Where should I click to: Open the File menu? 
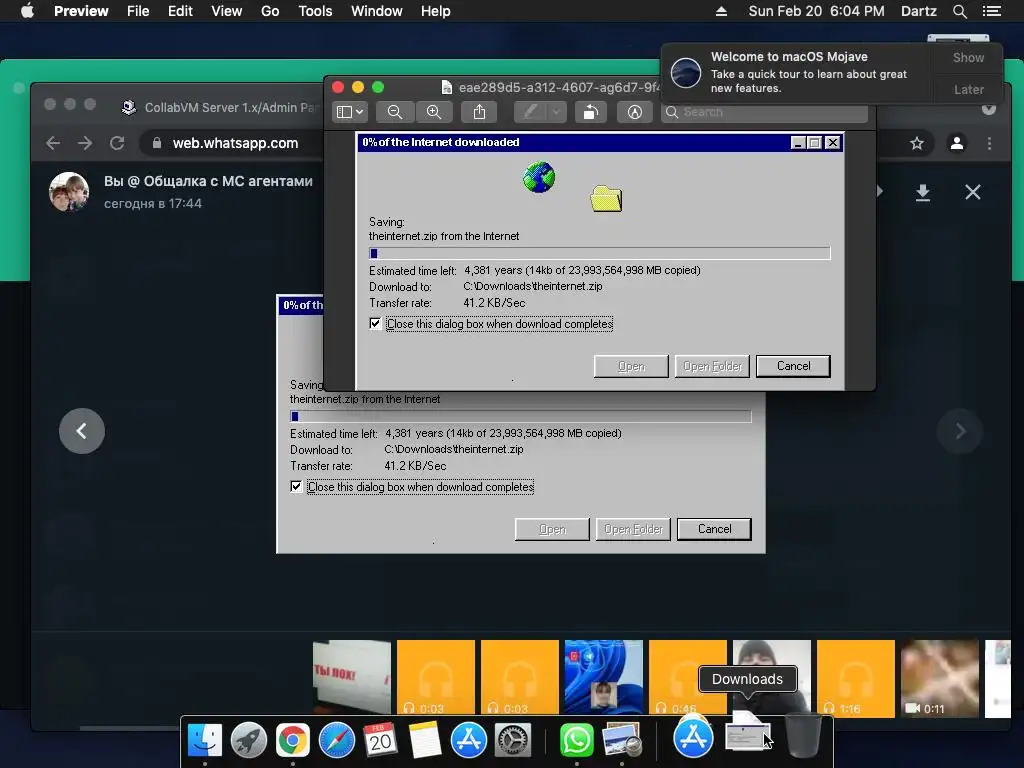click(138, 11)
